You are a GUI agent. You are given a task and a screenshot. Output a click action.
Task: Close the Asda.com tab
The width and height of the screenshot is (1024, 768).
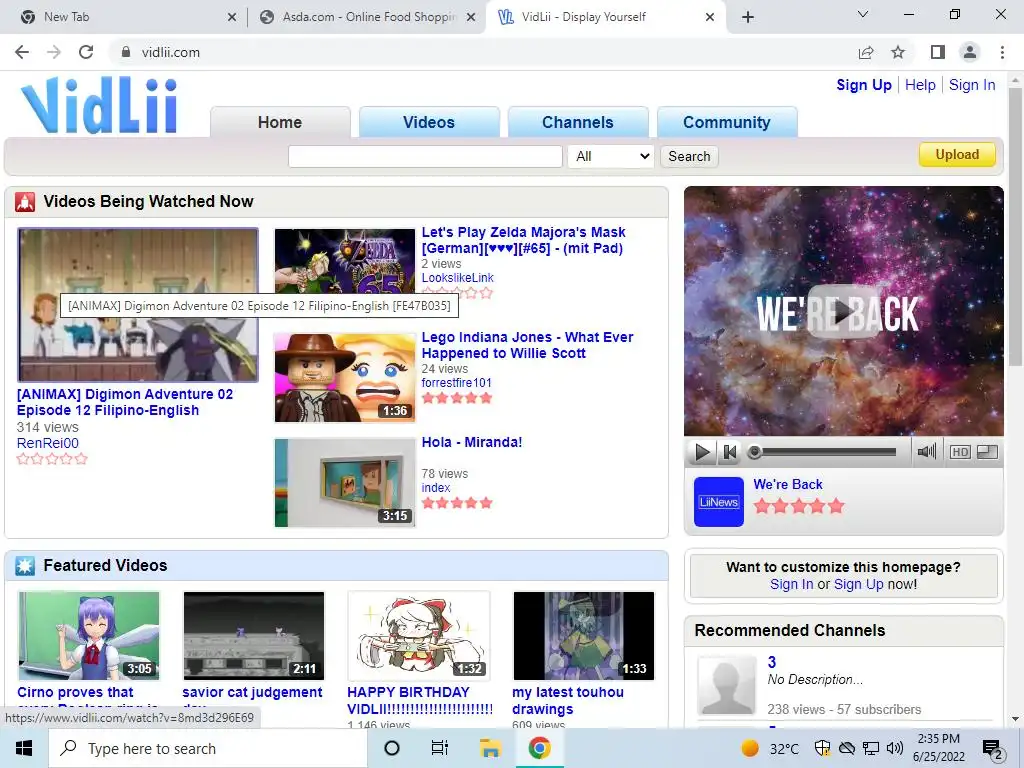(471, 17)
